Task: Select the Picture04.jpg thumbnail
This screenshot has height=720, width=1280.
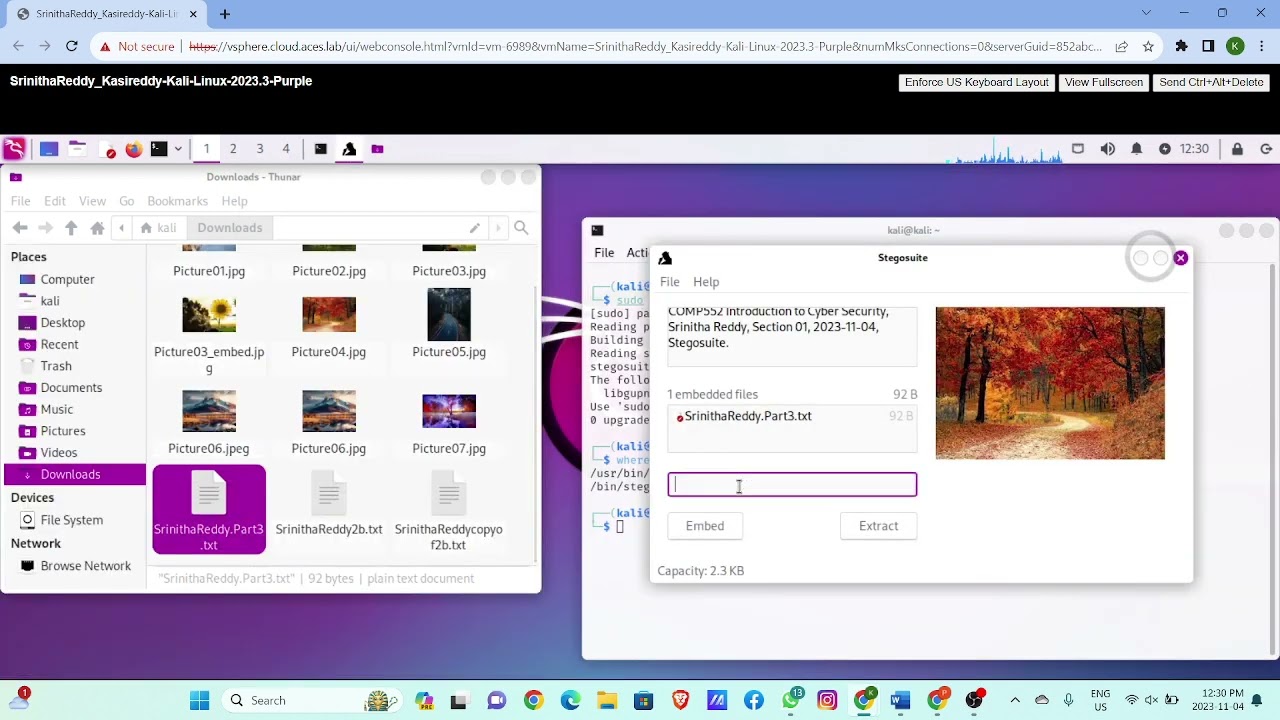Action: (x=329, y=316)
